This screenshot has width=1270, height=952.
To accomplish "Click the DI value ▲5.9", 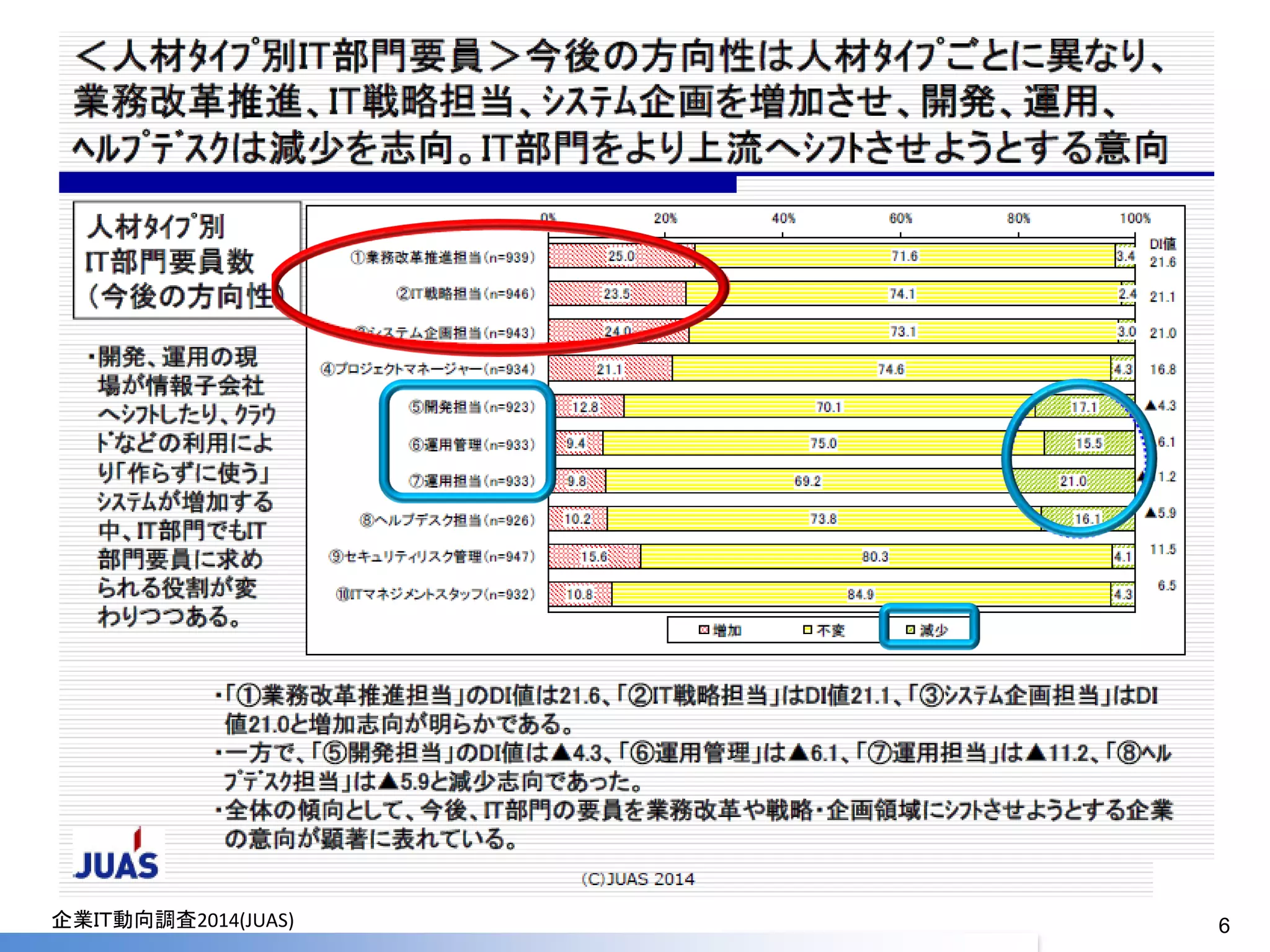I will (x=1161, y=513).
